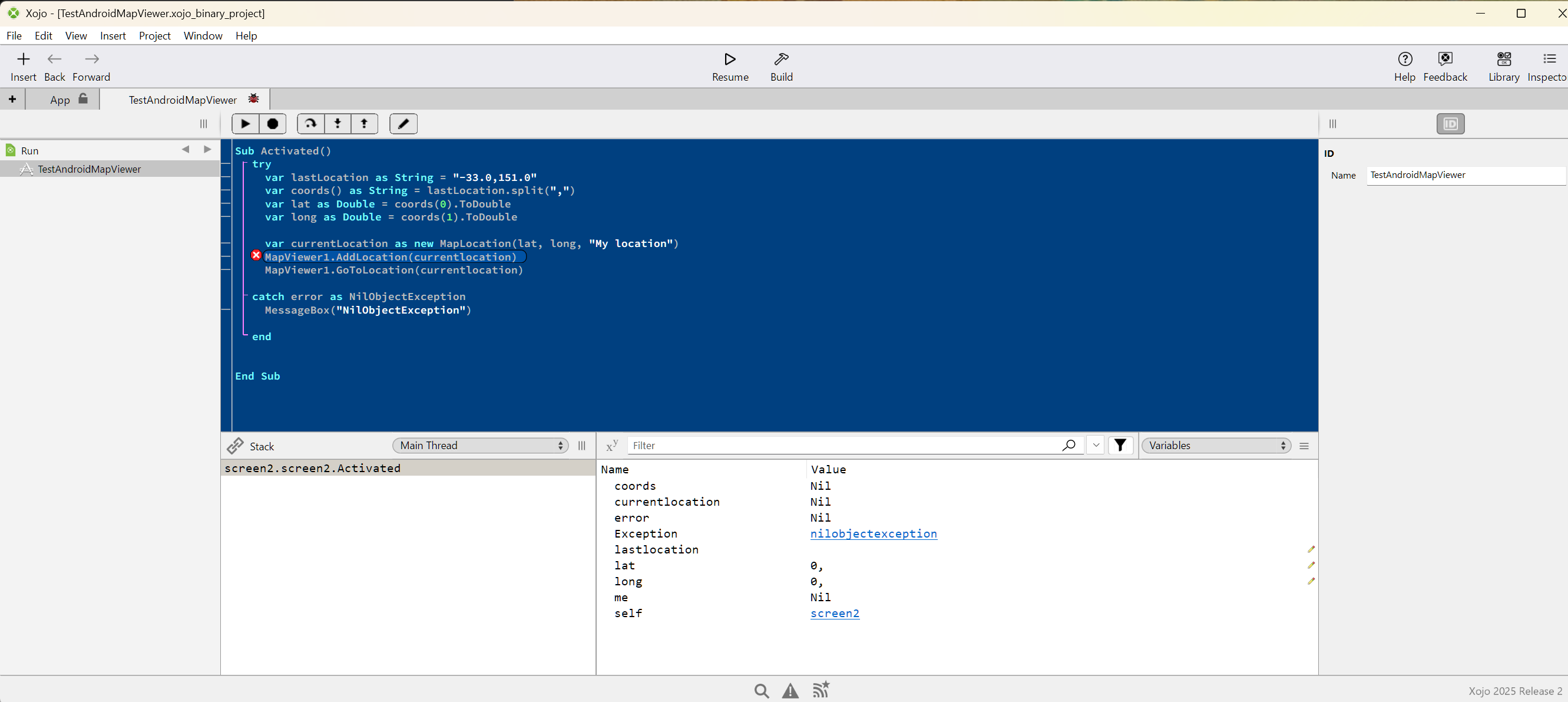The image size is (1568, 702).
Task: Select the coords variable row
Action: point(957,486)
